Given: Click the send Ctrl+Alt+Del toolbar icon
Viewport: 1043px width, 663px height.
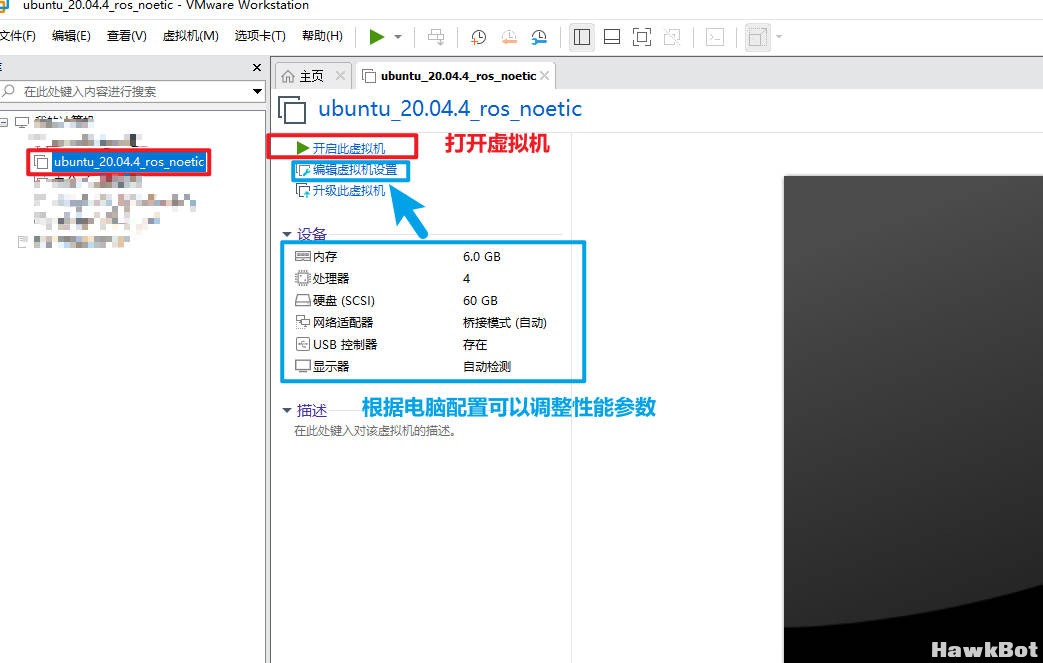Looking at the screenshot, I should click(436, 37).
